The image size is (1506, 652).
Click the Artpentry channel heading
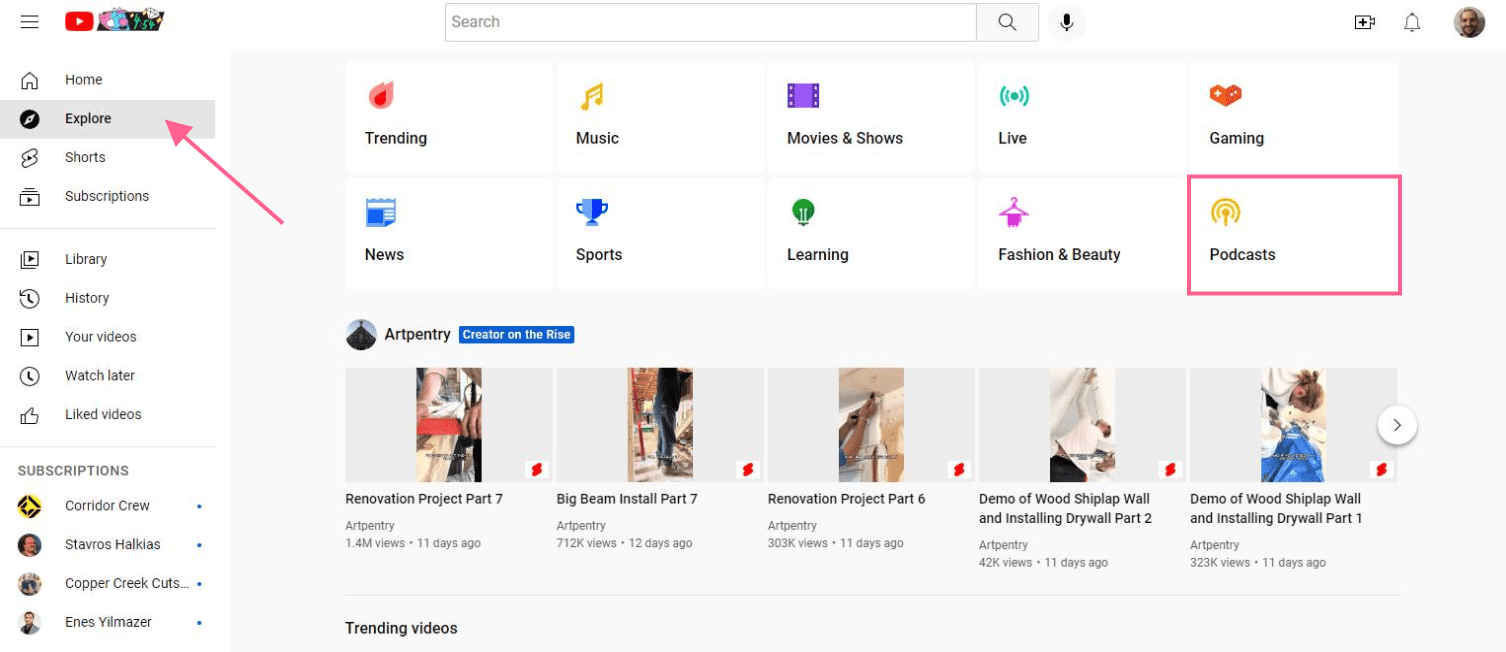click(x=417, y=335)
